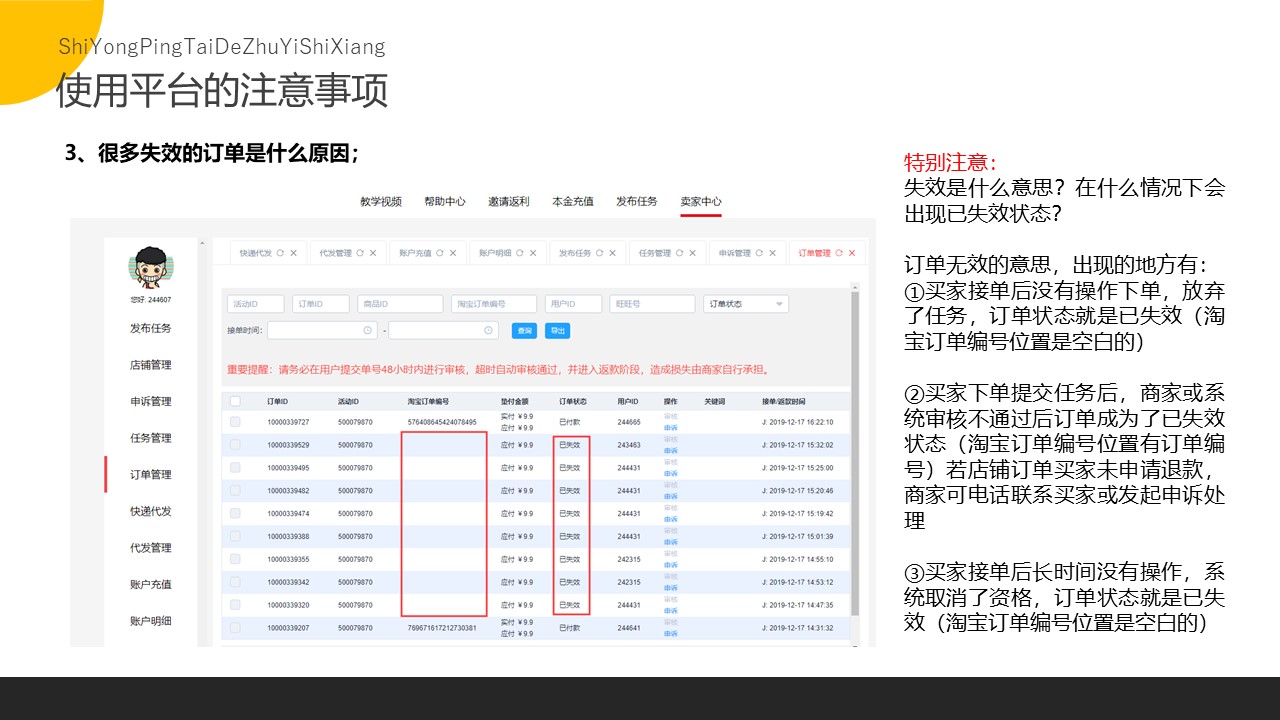Close the 发布任务 tab
Image resolution: width=1280 pixels, height=720 pixels.
click(x=613, y=253)
